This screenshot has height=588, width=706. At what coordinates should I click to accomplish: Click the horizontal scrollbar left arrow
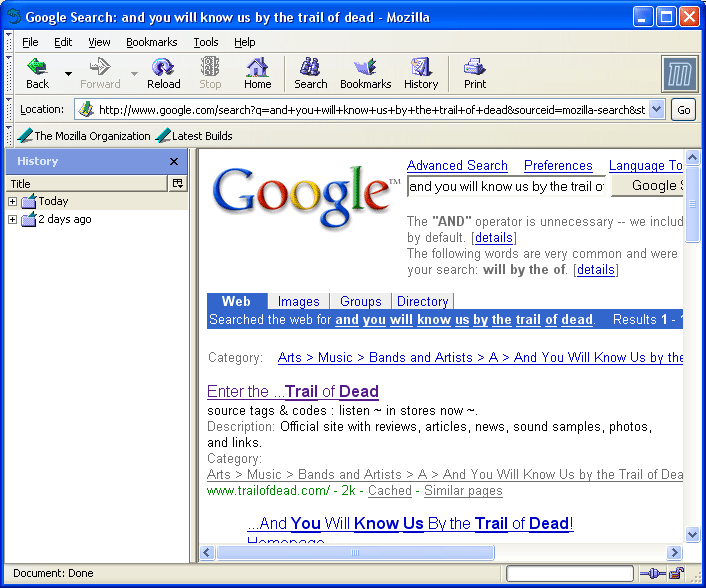207,552
